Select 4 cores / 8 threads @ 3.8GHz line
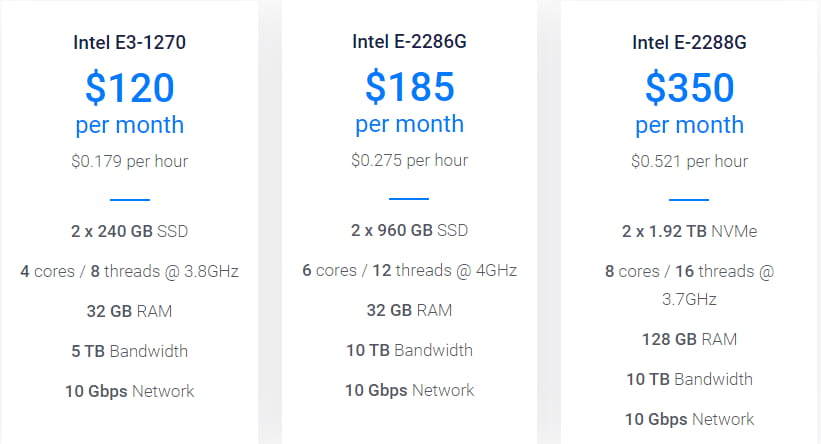This screenshot has height=444, width=821. point(129,271)
